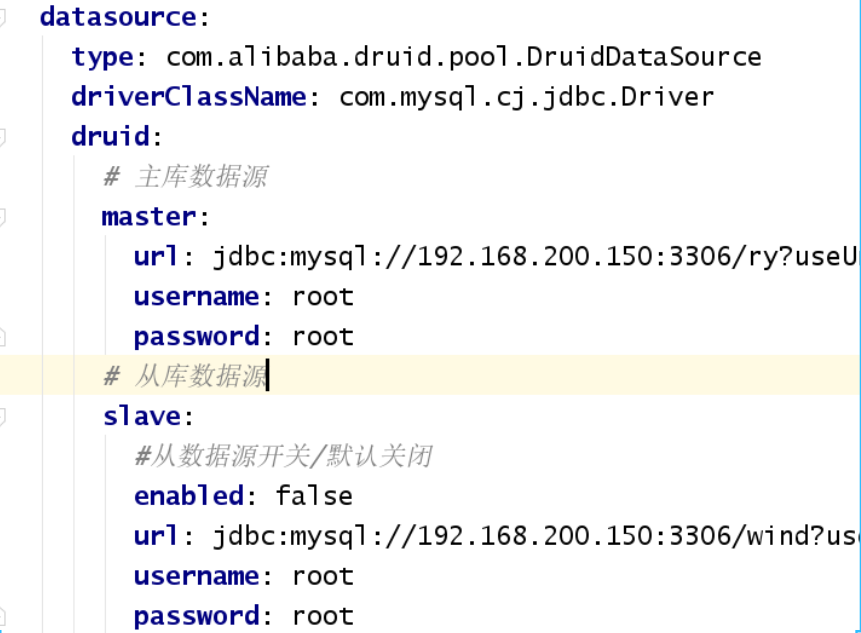Click the 从数据源开关/默认关闭 comment

283,456
